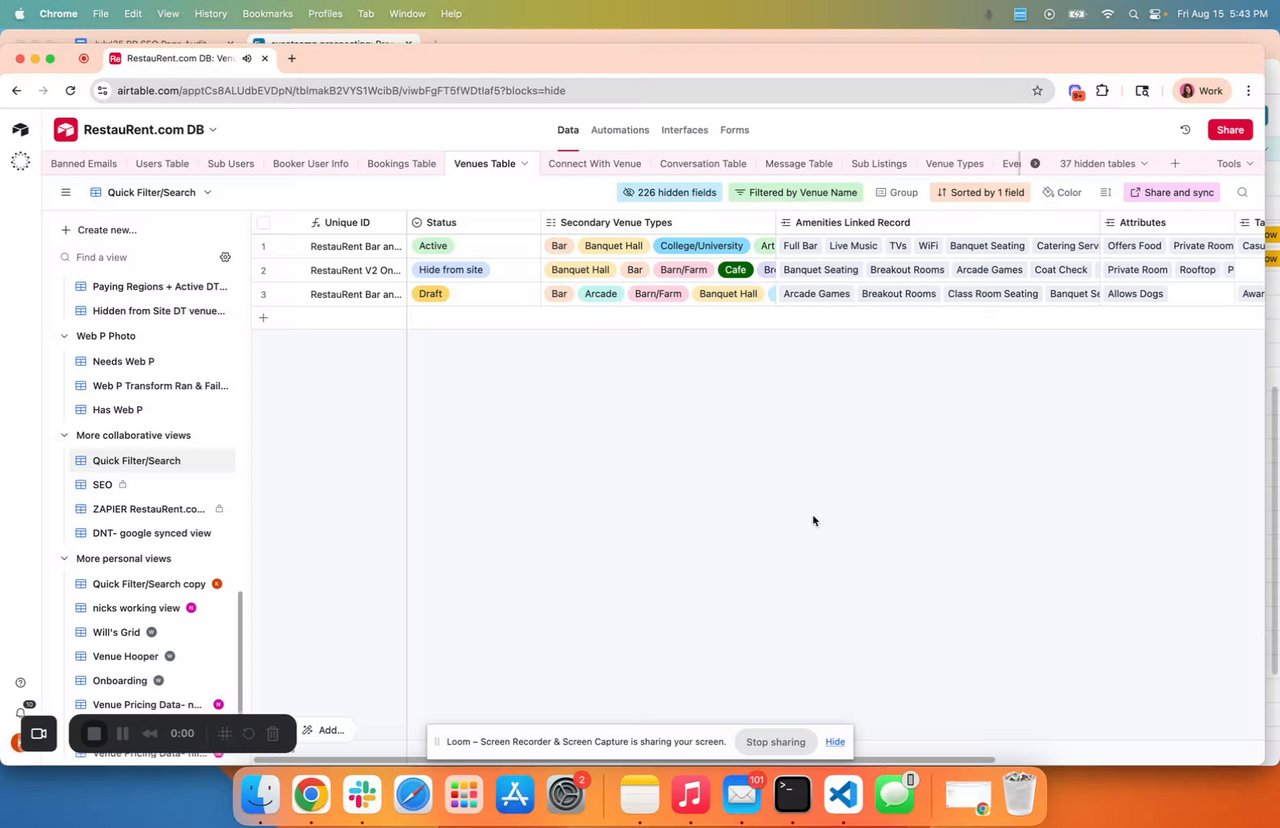1280x828 pixels.
Task: Click the Chrome address bar
Action: (x=570, y=90)
